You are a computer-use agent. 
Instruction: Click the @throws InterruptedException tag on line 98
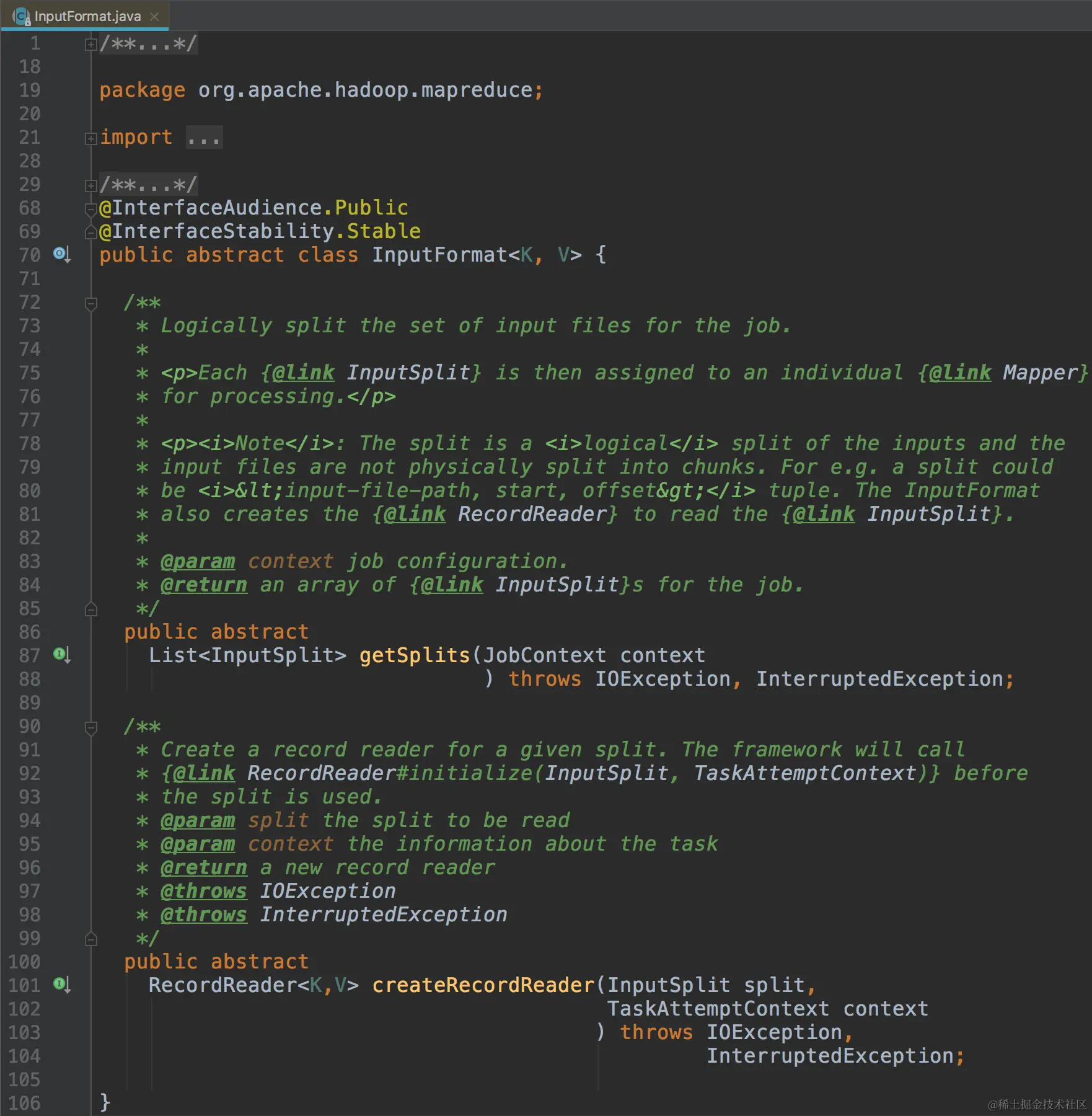(204, 915)
